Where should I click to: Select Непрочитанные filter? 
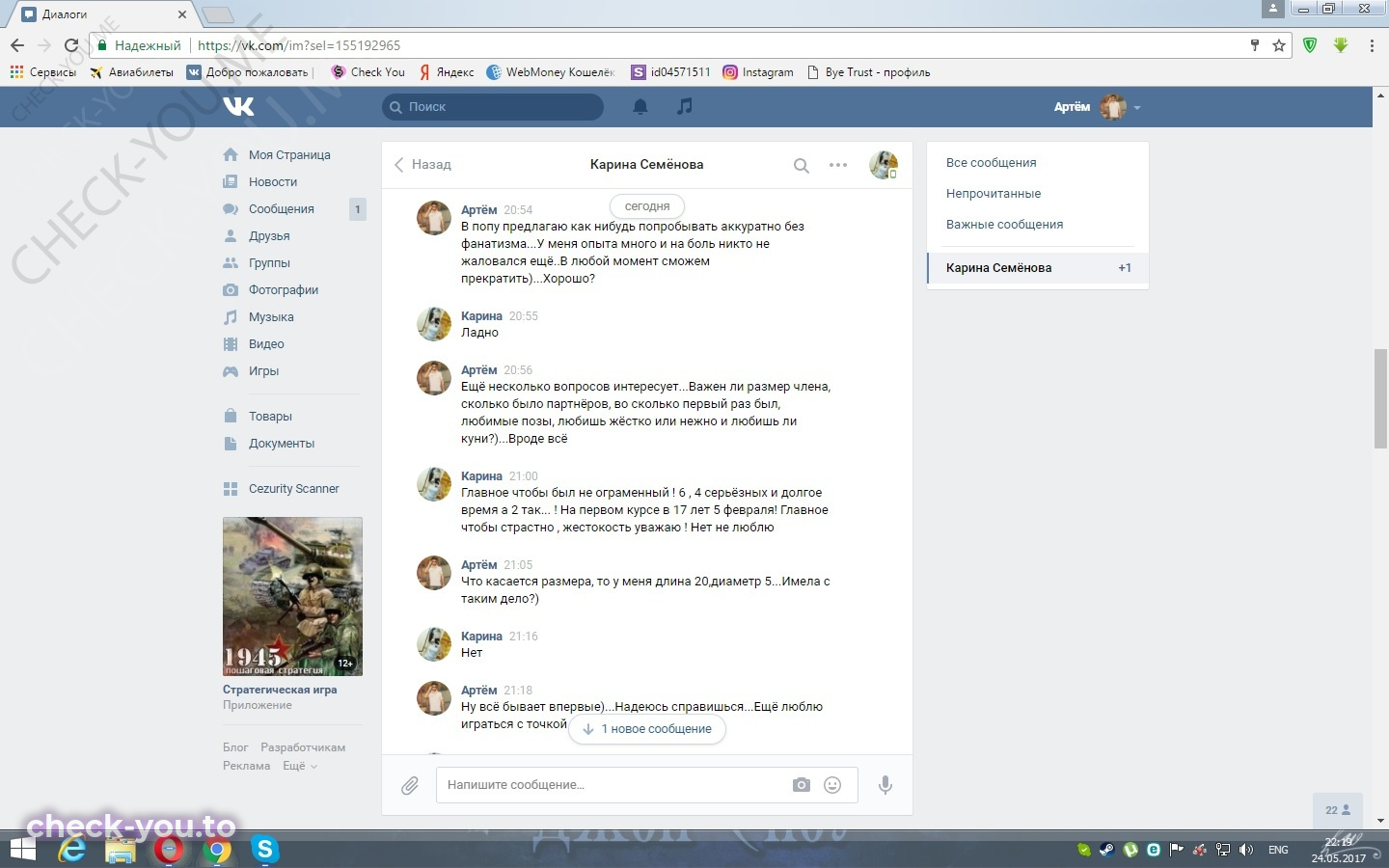[x=1038, y=194]
